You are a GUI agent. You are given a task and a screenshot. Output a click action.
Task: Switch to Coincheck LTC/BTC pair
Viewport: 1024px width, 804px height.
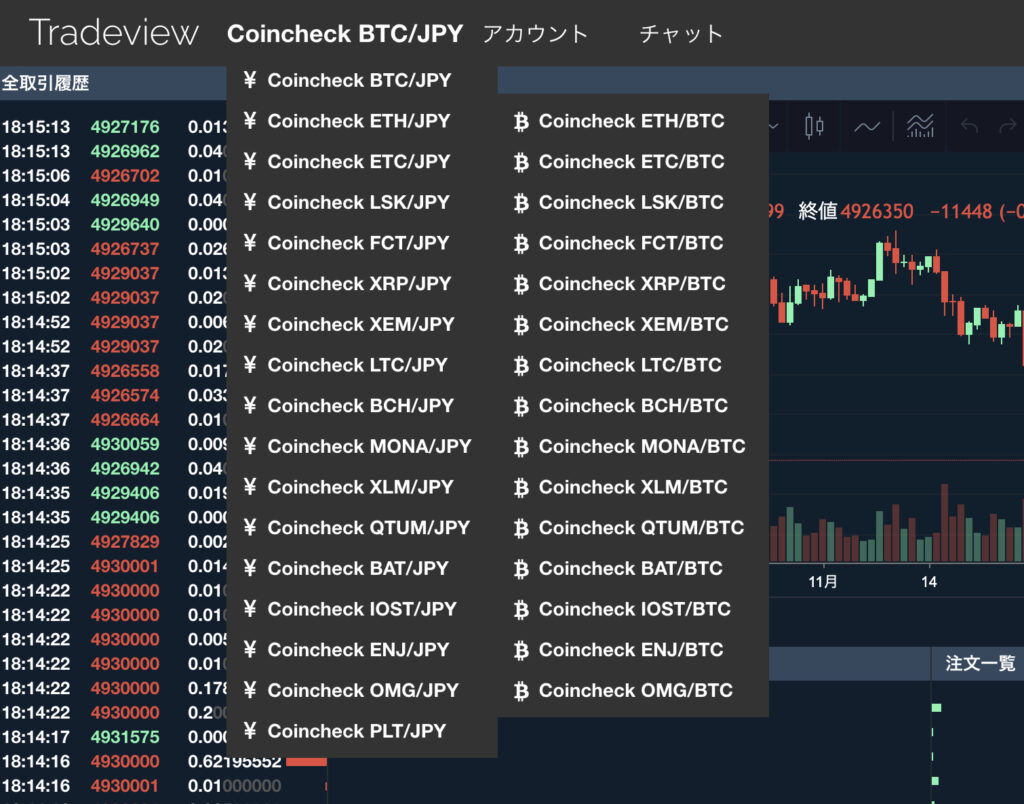click(630, 365)
